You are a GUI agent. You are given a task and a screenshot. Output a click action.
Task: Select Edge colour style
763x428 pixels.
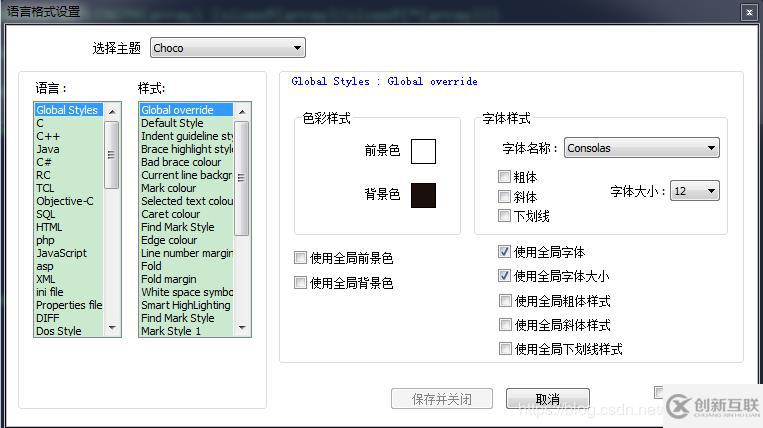point(186,240)
